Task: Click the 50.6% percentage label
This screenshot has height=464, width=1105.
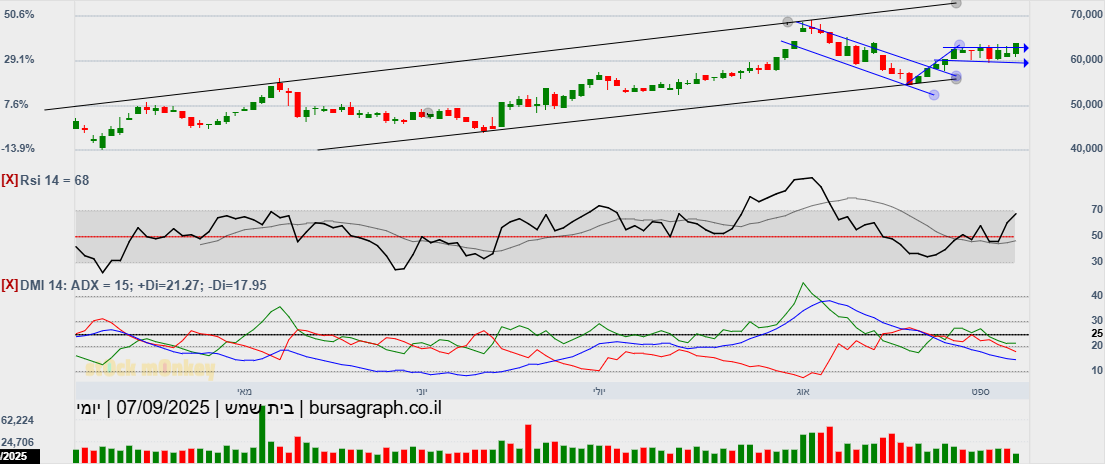Action: tap(19, 14)
